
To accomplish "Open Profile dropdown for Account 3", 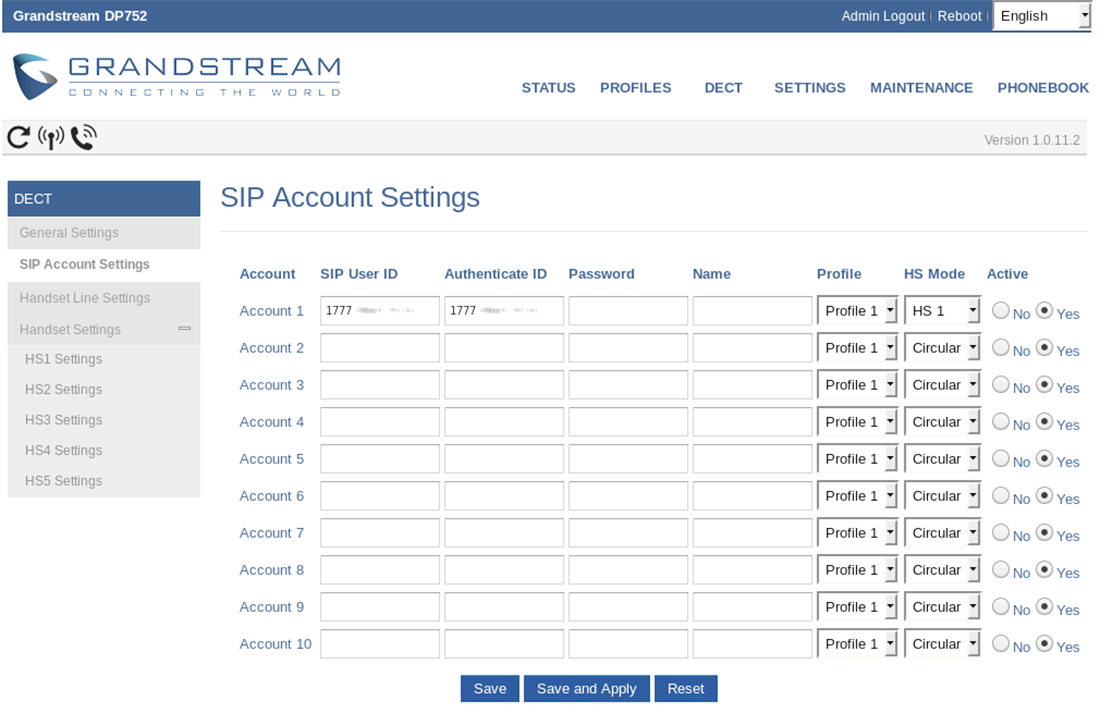I will (x=857, y=385).
